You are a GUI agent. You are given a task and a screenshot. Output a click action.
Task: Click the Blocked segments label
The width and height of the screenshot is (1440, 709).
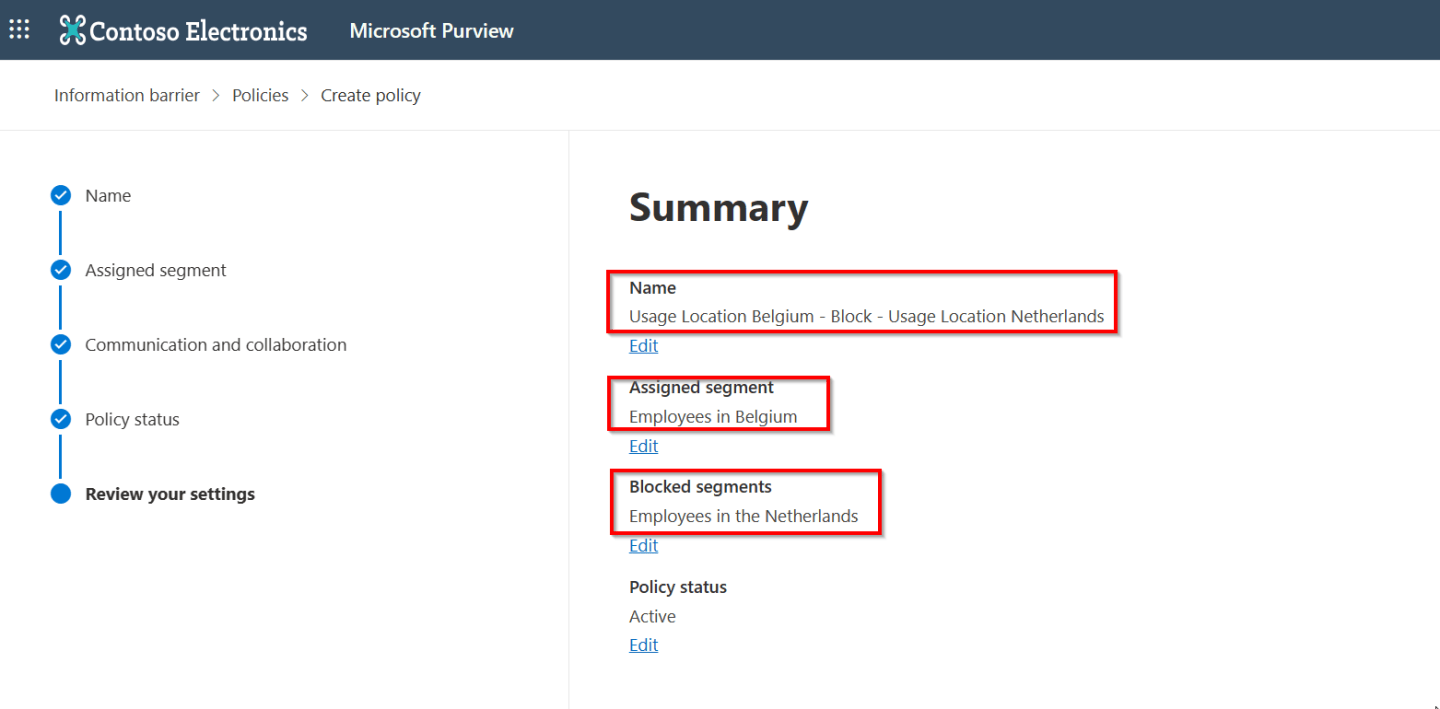click(700, 487)
